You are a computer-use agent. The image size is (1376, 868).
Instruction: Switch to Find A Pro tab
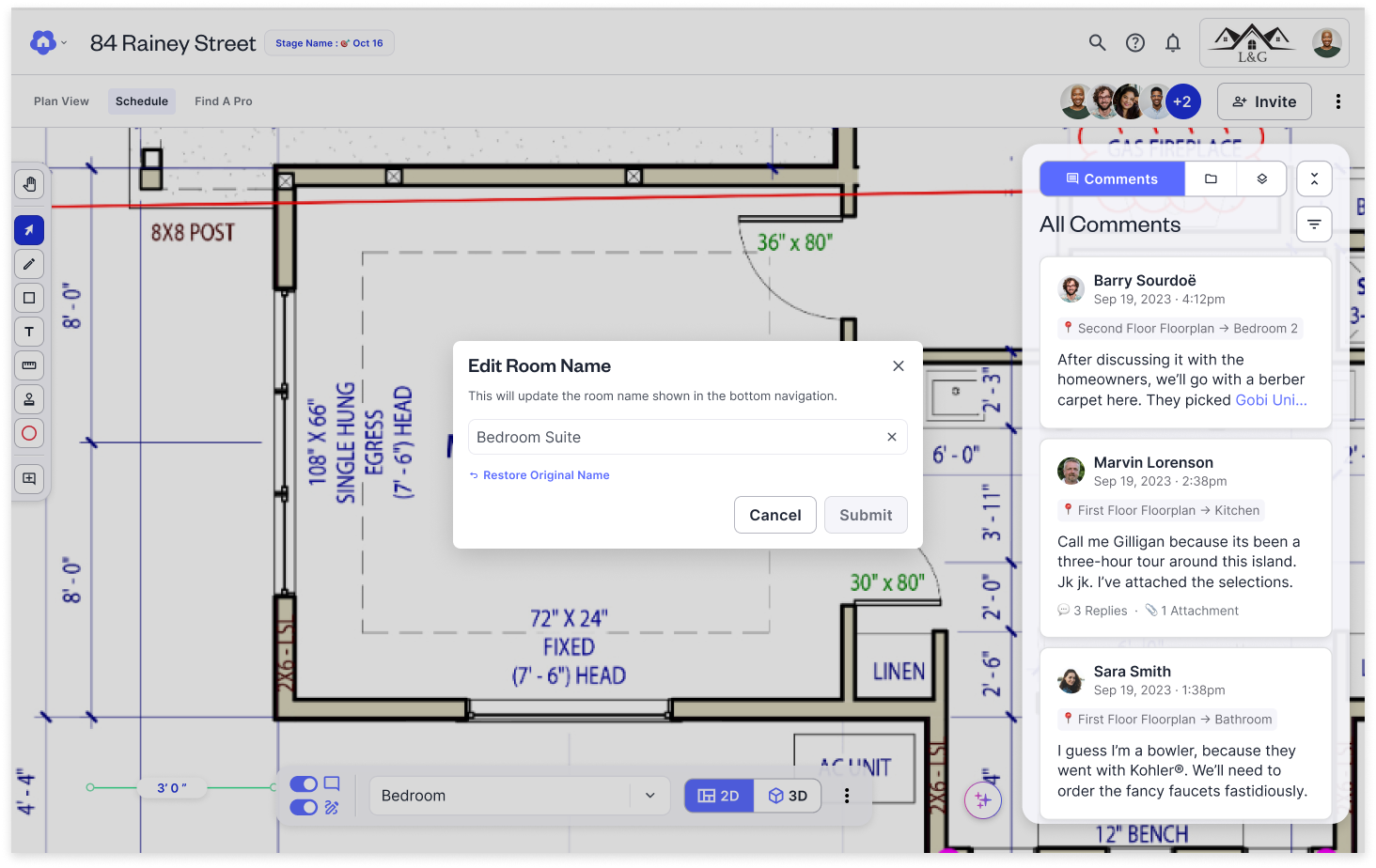(x=224, y=101)
